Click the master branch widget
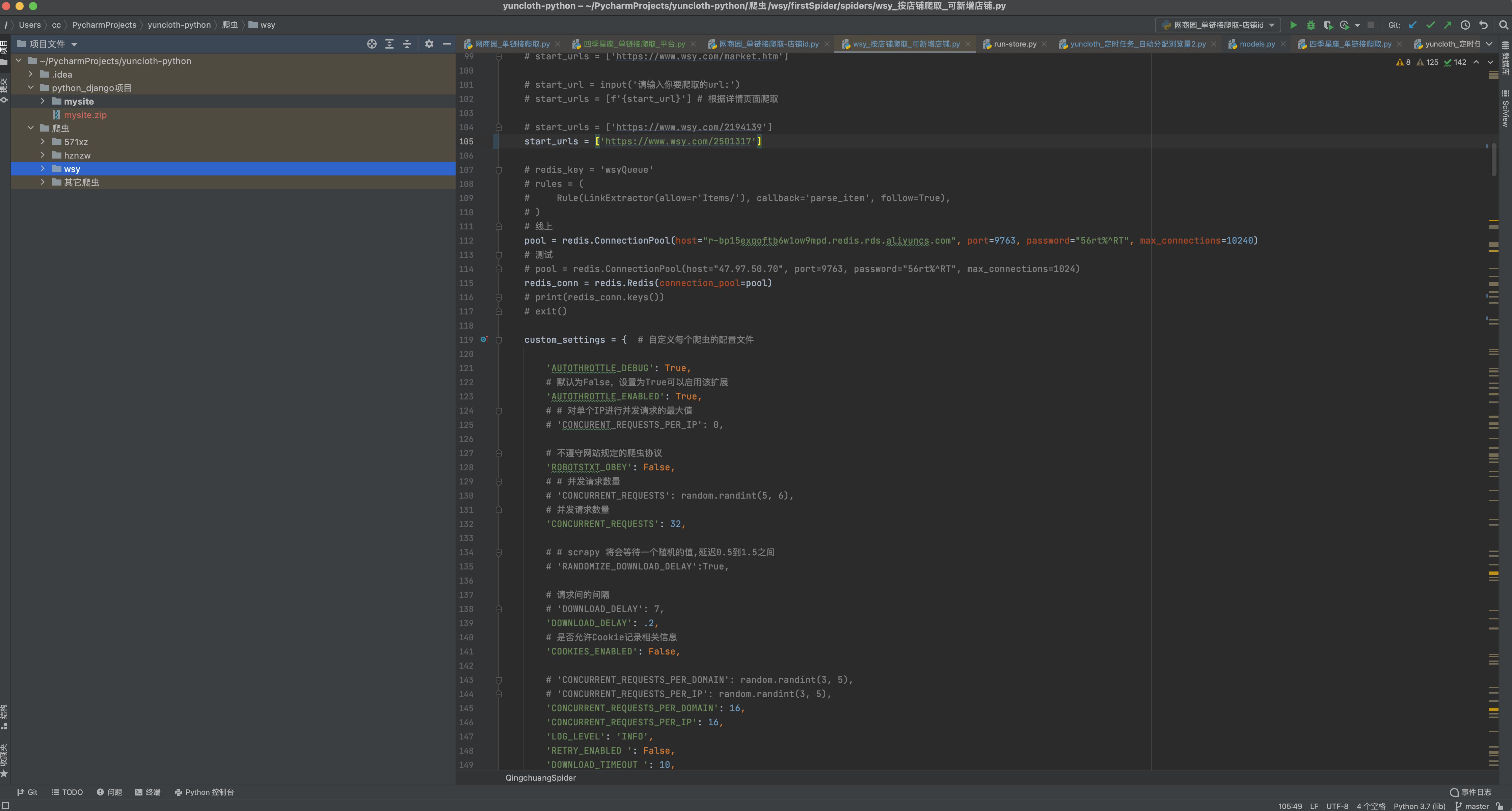The width and height of the screenshot is (1512, 811). [x=1473, y=806]
